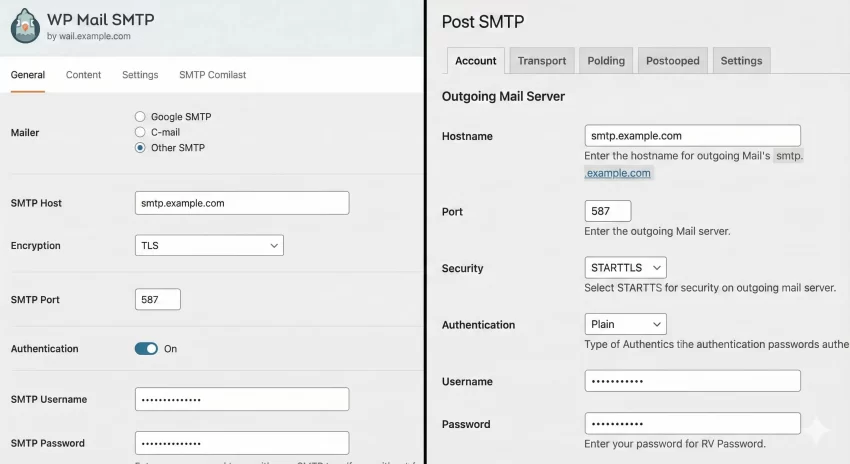Click the Mailer label
The height and width of the screenshot is (464, 850).
(25, 132)
